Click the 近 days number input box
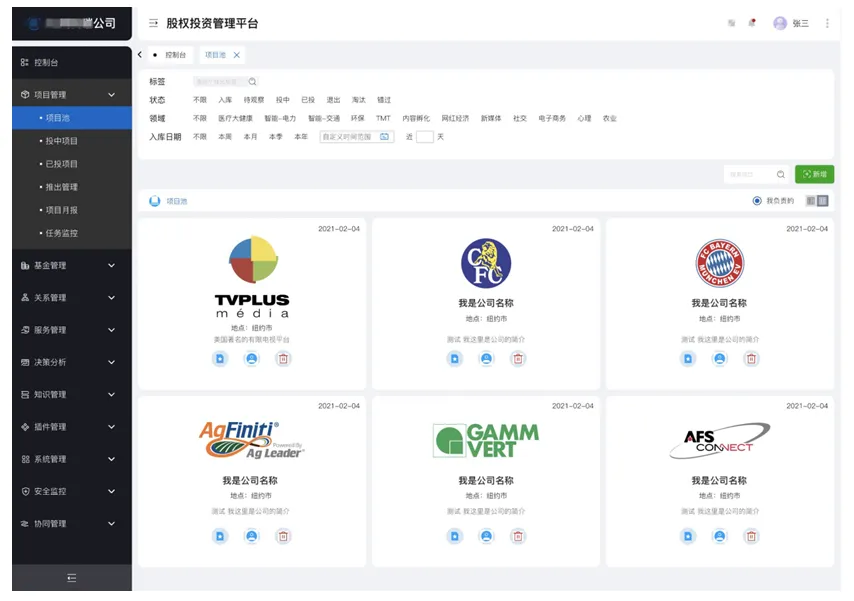This screenshot has width=854, height=601. coord(425,137)
